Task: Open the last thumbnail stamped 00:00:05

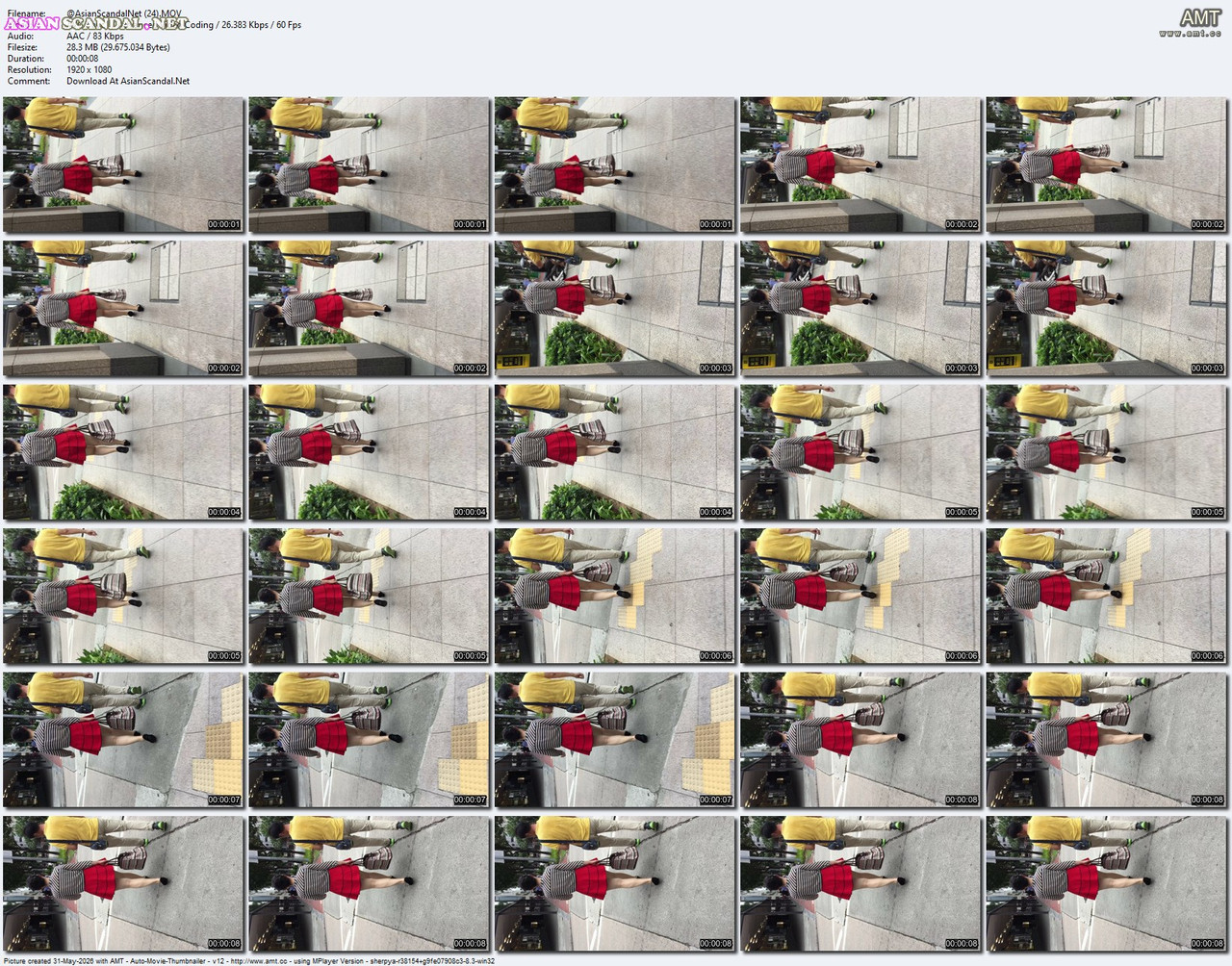Action: 369,596
